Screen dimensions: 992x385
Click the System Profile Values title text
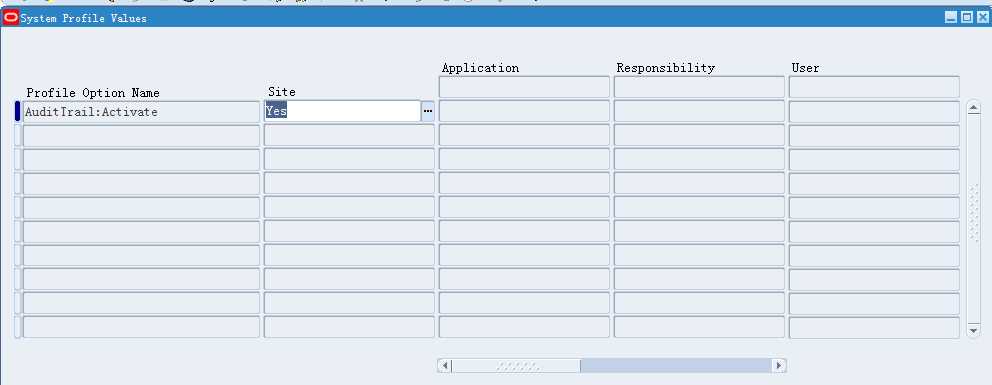(84, 18)
